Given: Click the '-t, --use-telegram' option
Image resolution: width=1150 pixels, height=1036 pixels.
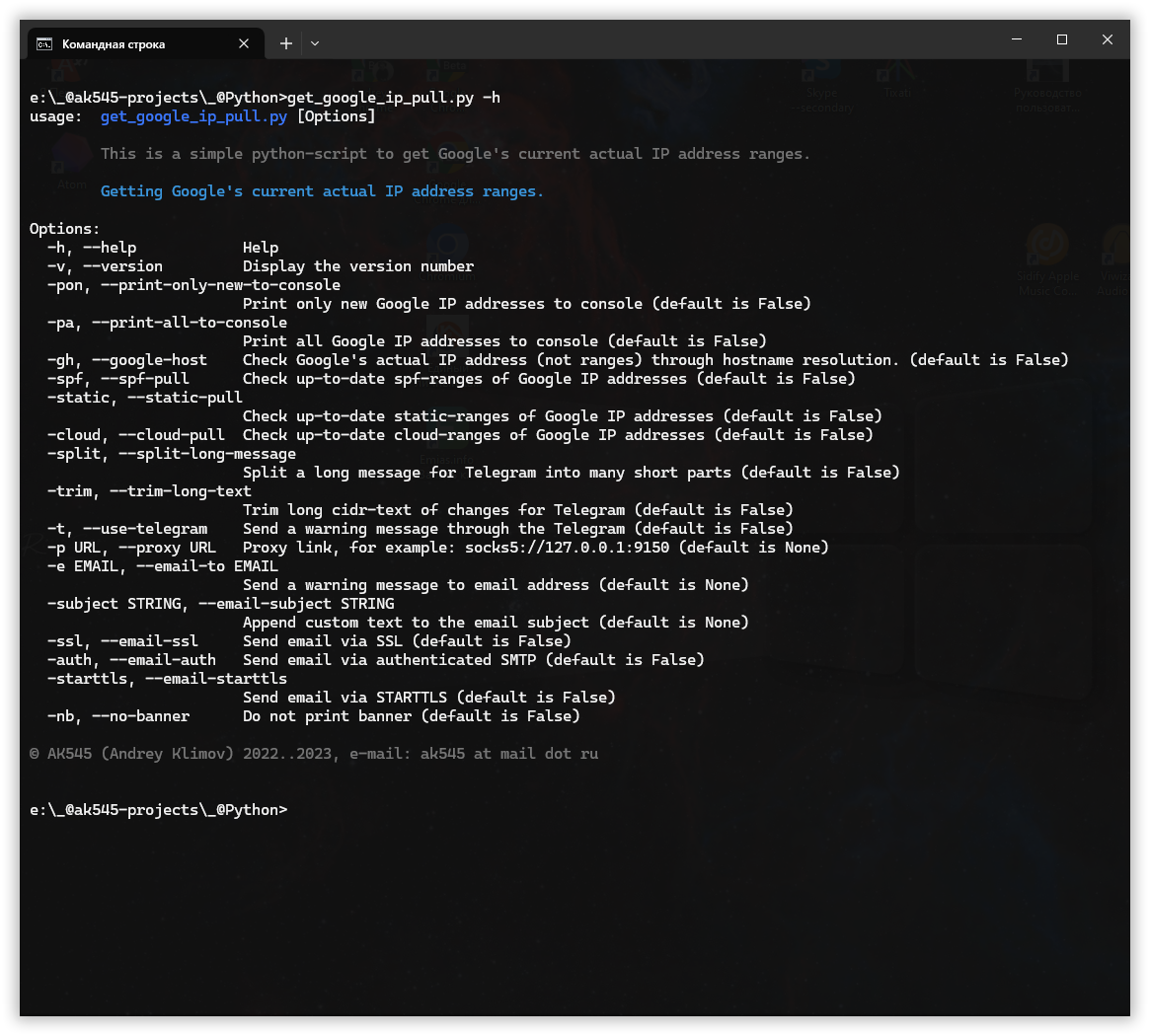Looking at the screenshot, I should tap(127, 529).
